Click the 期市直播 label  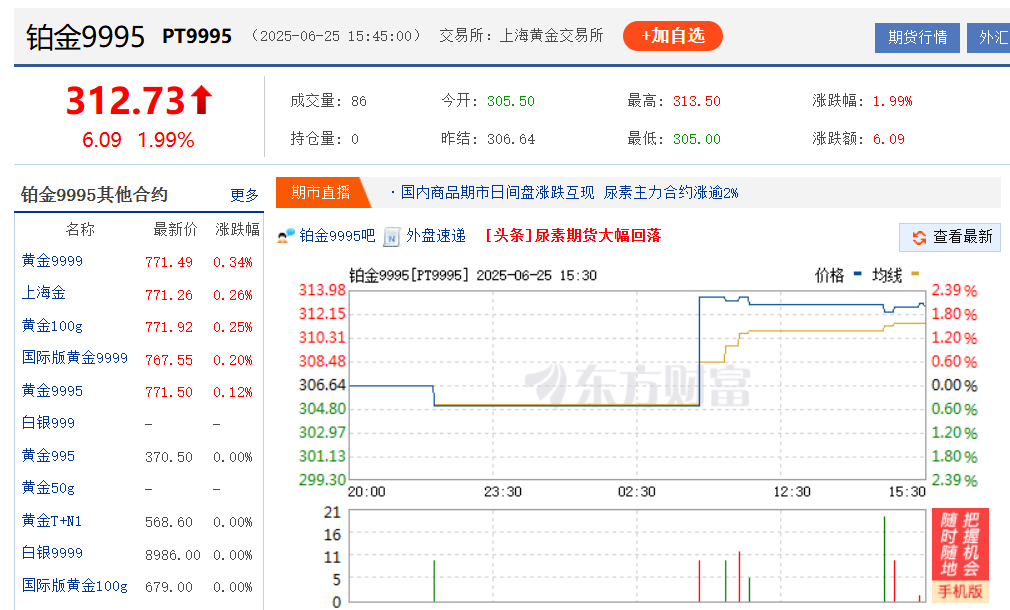[320, 192]
